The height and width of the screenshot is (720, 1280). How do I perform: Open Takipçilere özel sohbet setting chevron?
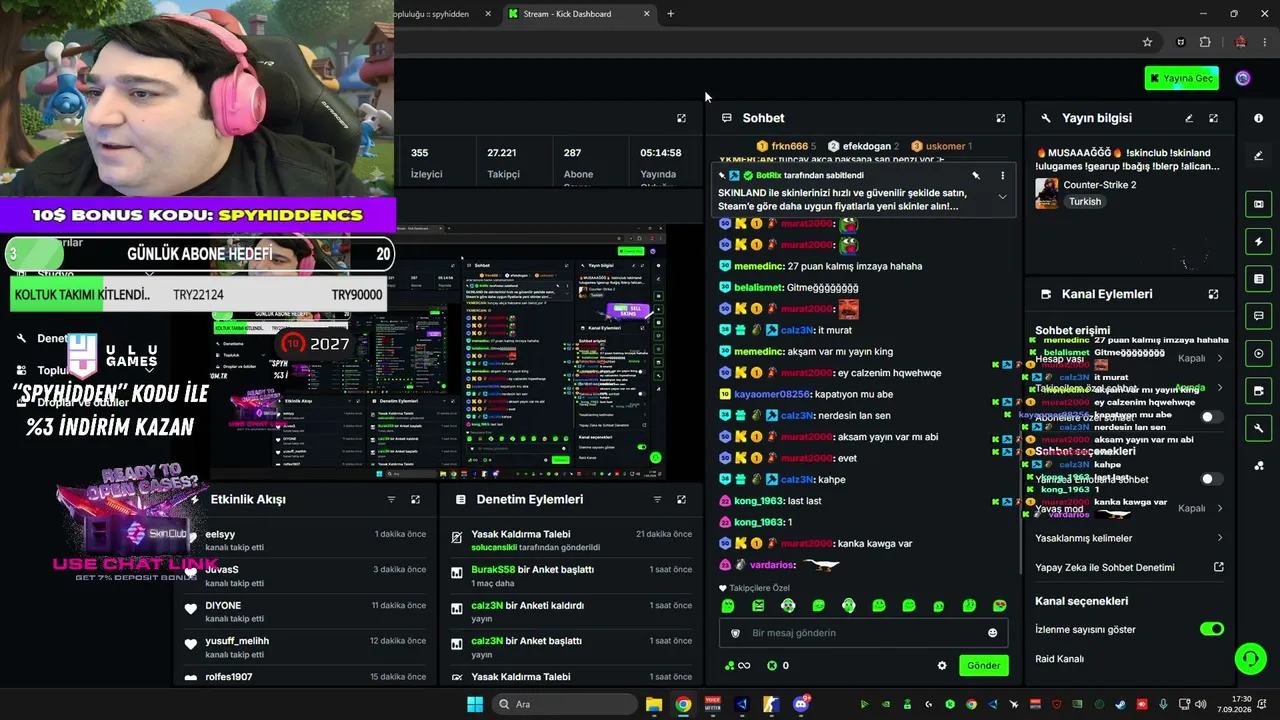[x=1219, y=387]
